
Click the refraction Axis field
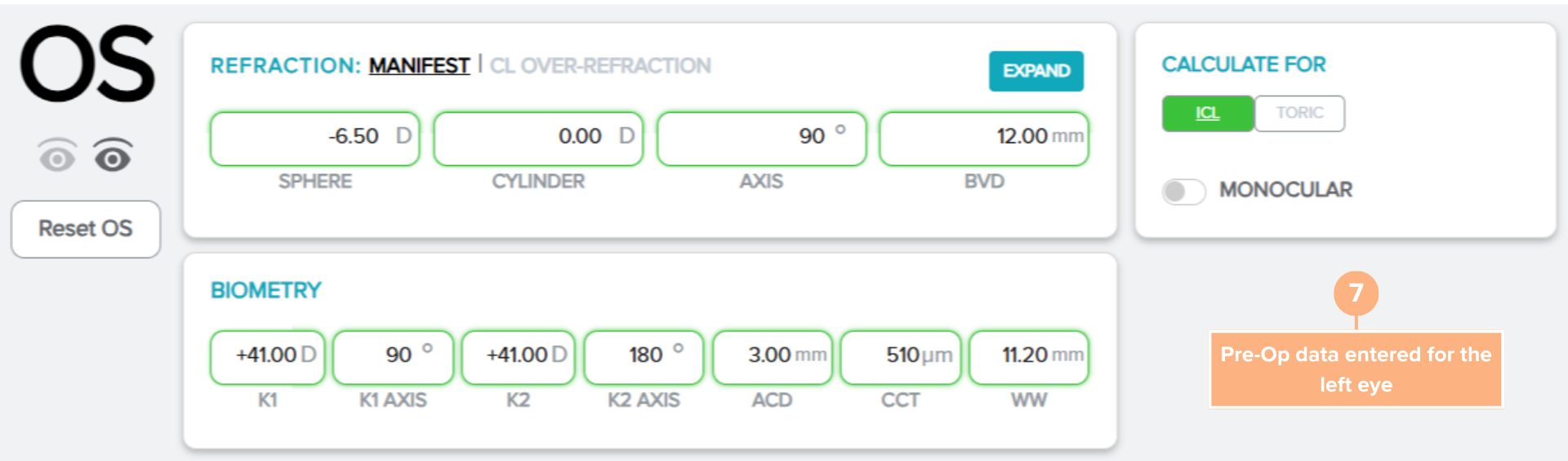pos(760,137)
